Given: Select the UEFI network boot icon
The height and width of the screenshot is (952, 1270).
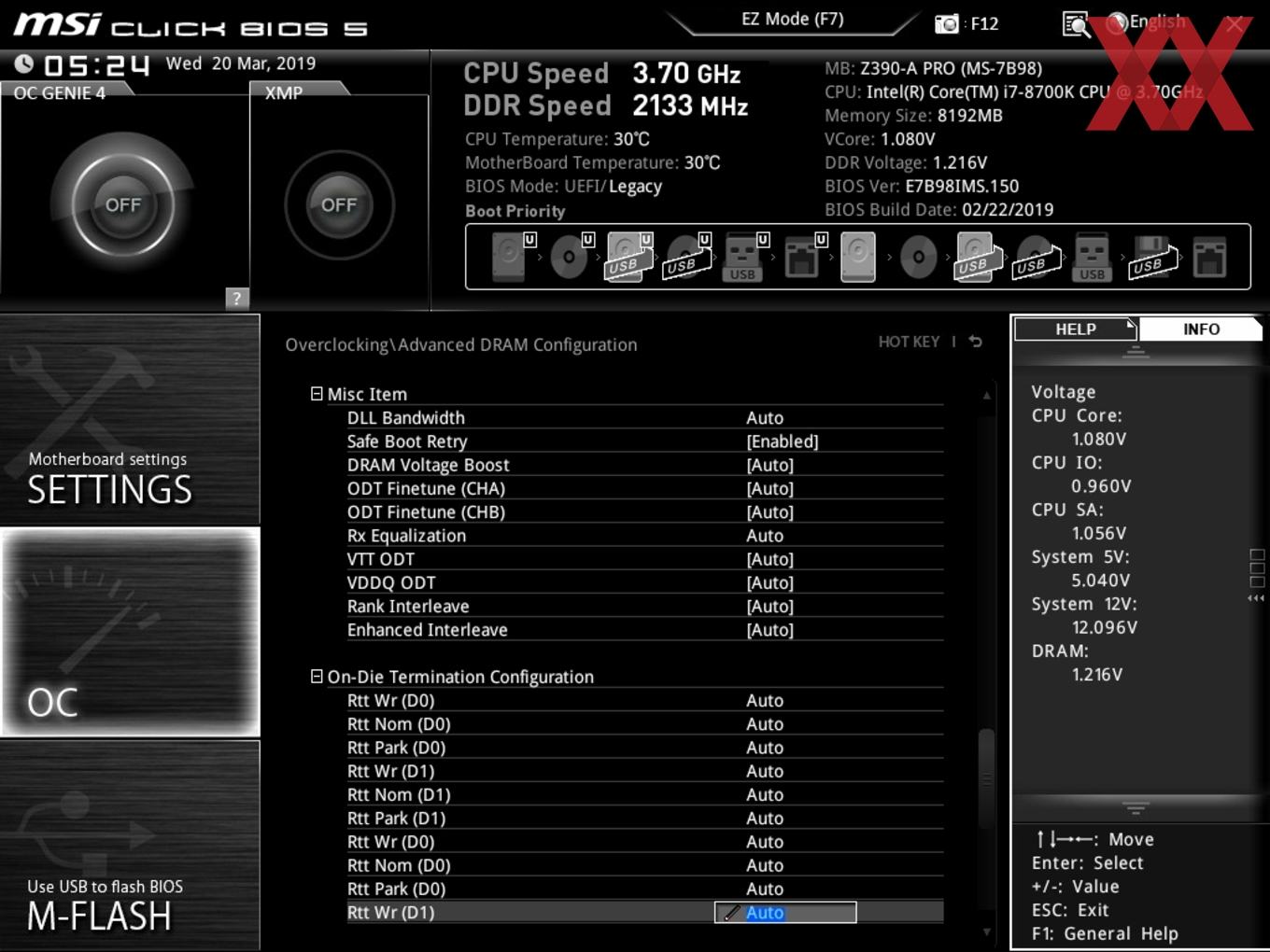Looking at the screenshot, I should pyautogui.click(x=802, y=257).
